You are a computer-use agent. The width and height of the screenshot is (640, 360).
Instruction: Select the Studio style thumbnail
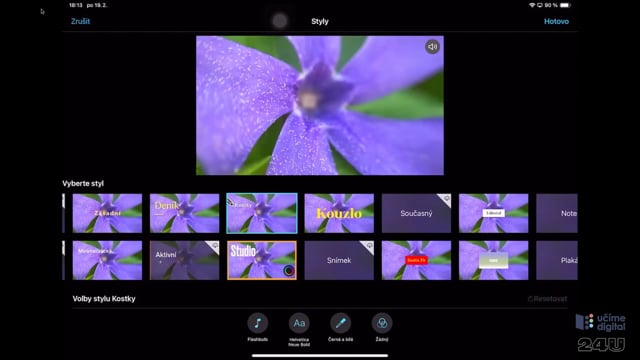point(262,260)
